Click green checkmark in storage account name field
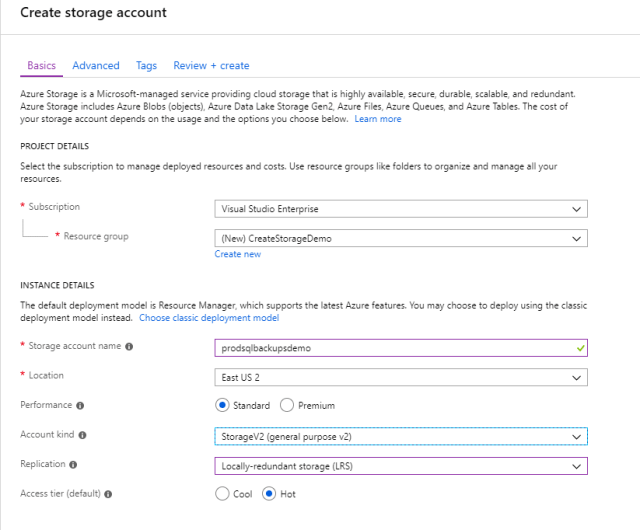This screenshot has height=530, width=640. (579, 348)
